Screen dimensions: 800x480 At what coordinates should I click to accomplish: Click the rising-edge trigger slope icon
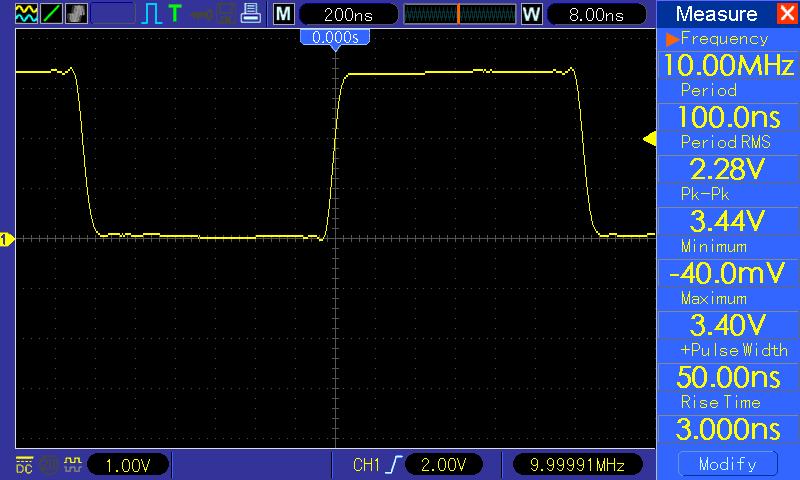click(394, 464)
